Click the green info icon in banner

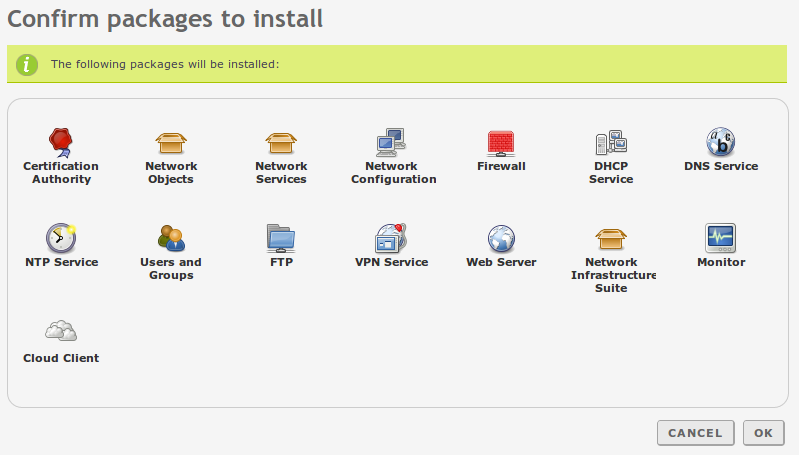tap(25, 64)
